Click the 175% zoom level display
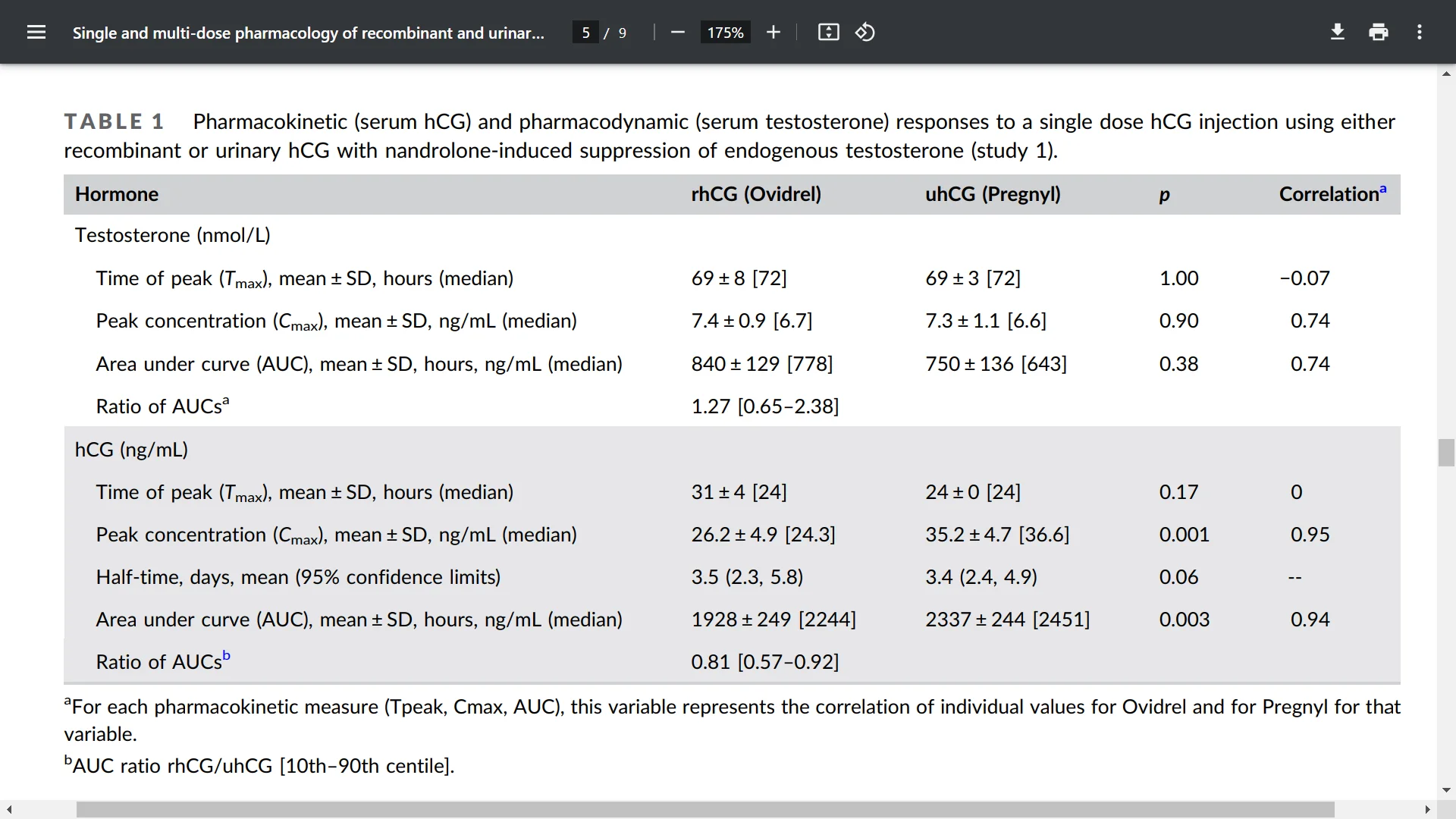 (725, 32)
